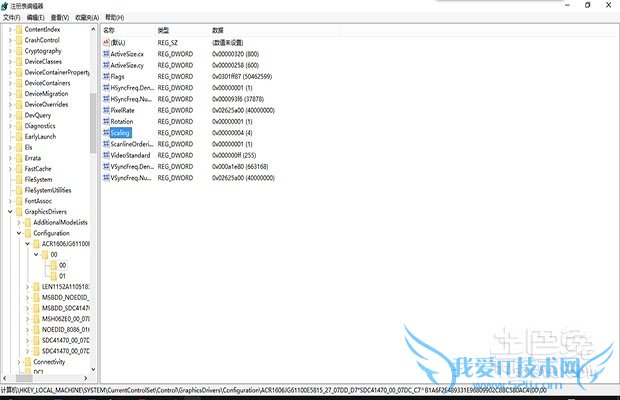Viewport: 620px width, 400px height.
Task: Click the ScanlineOrdering DWORD value icon
Action: click(x=106, y=144)
